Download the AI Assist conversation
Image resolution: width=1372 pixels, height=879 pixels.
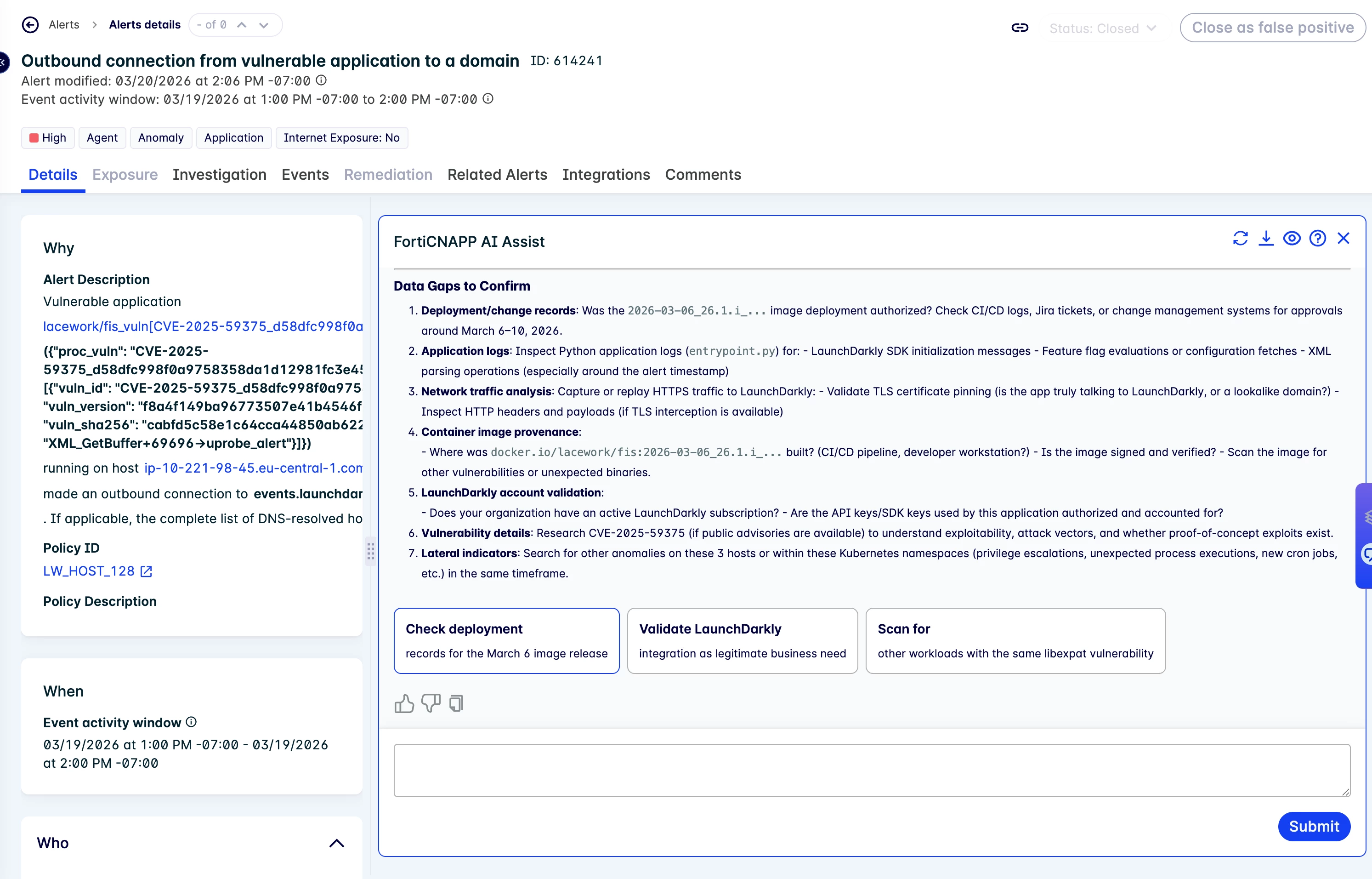tap(1266, 238)
